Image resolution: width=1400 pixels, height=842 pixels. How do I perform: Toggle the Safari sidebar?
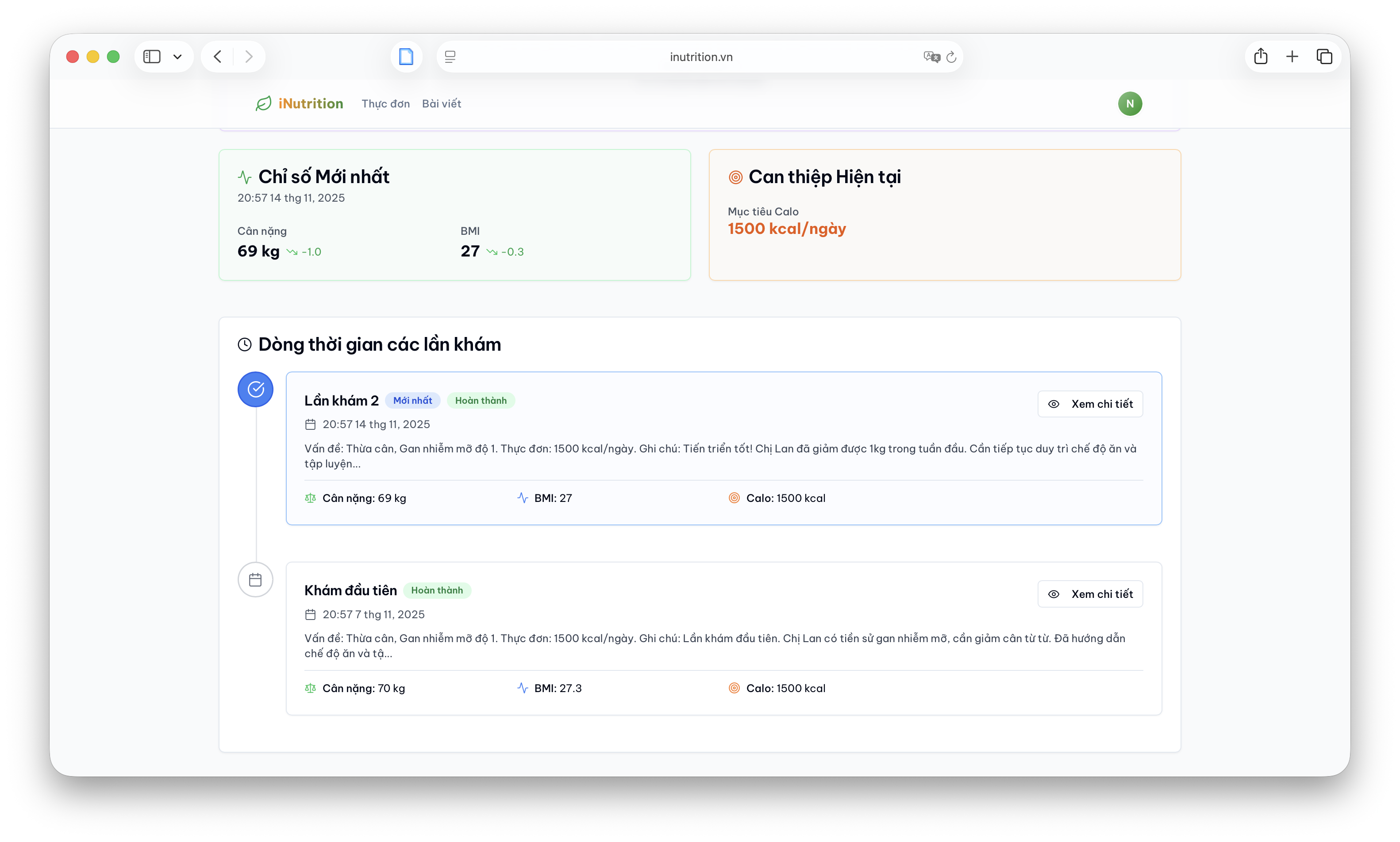[x=152, y=57]
